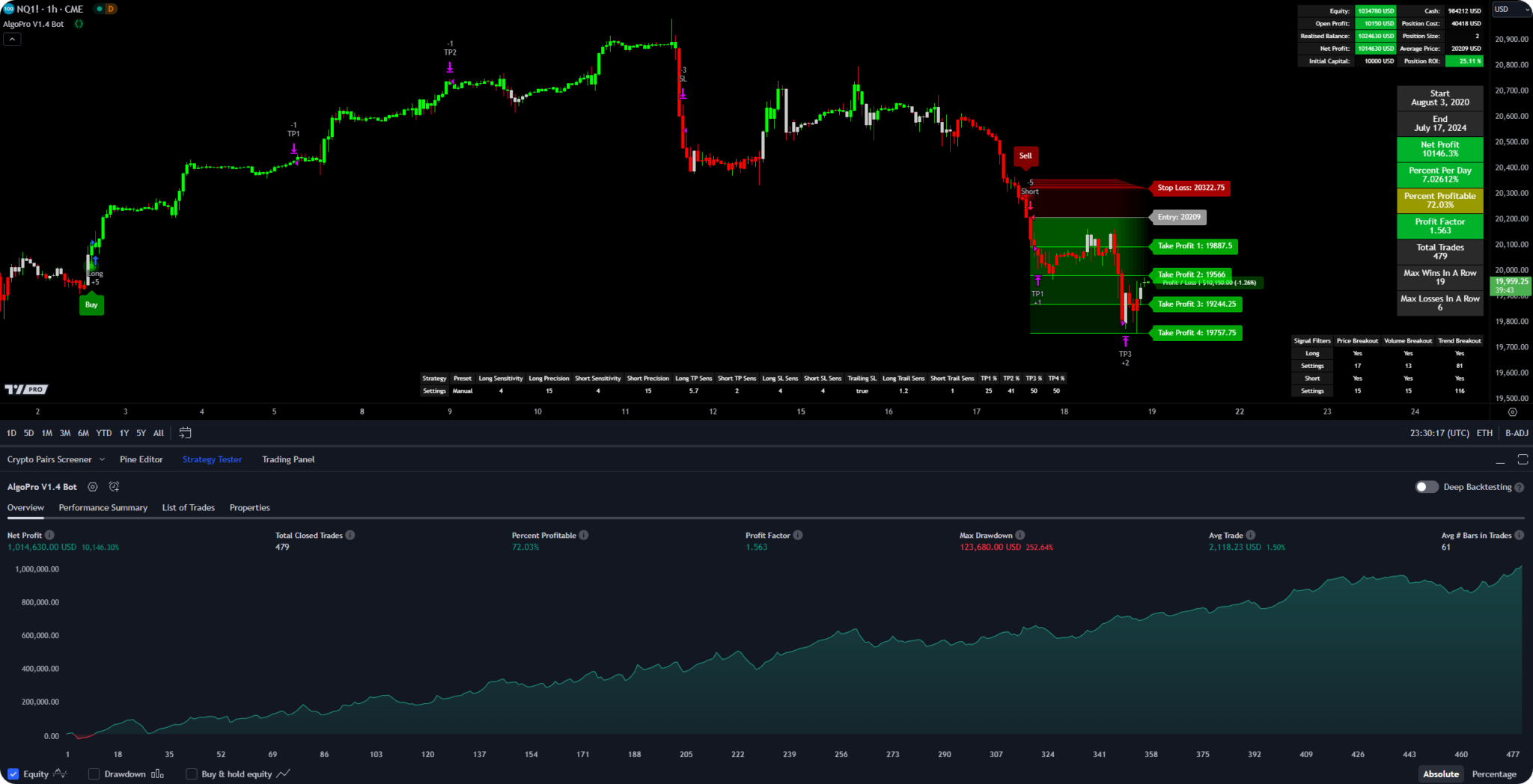1533x784 pixels.
Task: Check the Drawdown checkbox
Action: pos(94,774)
